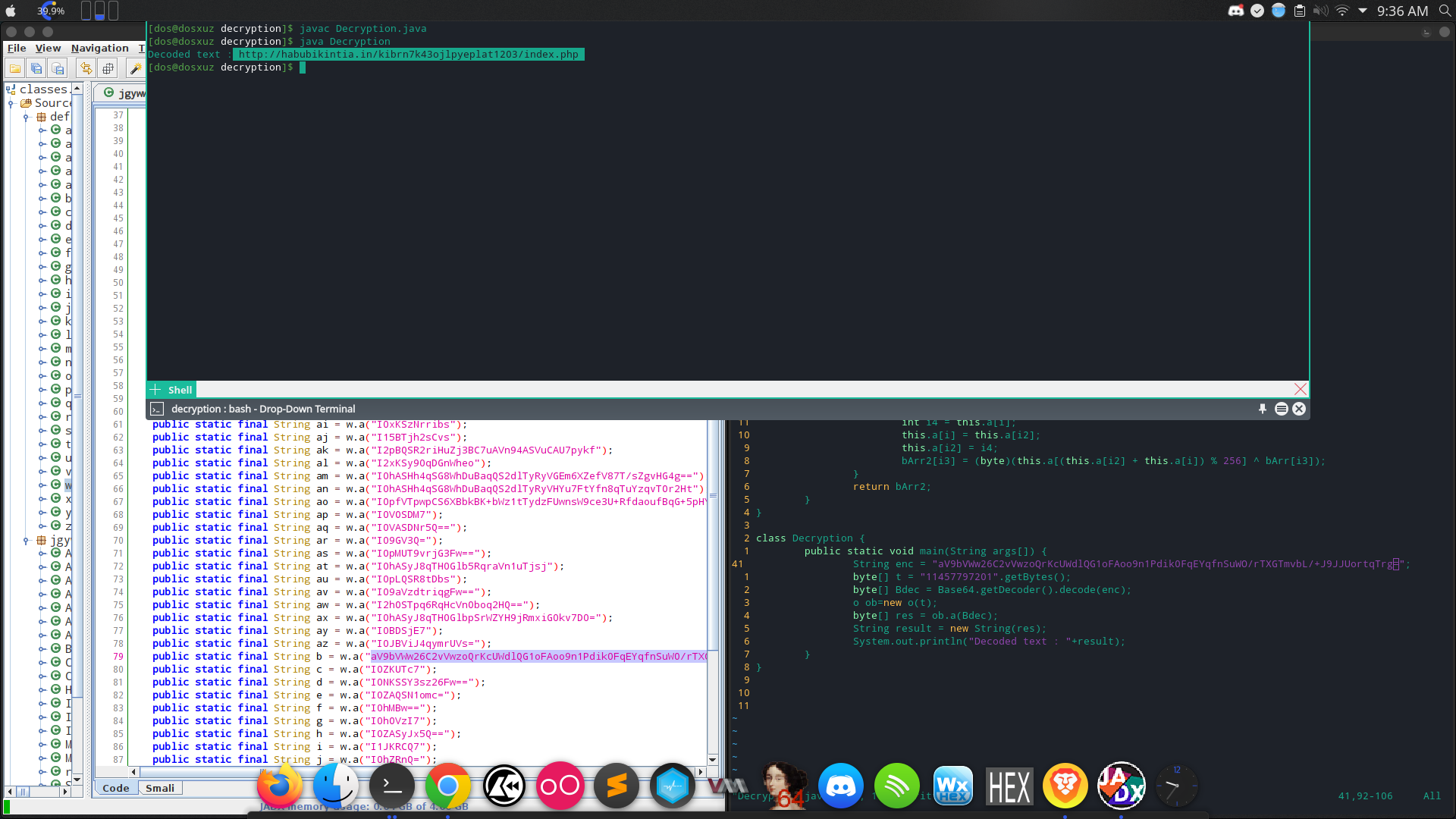Open the wxHexEditor dock icon

pyautogui.click(x=952, y=786)
